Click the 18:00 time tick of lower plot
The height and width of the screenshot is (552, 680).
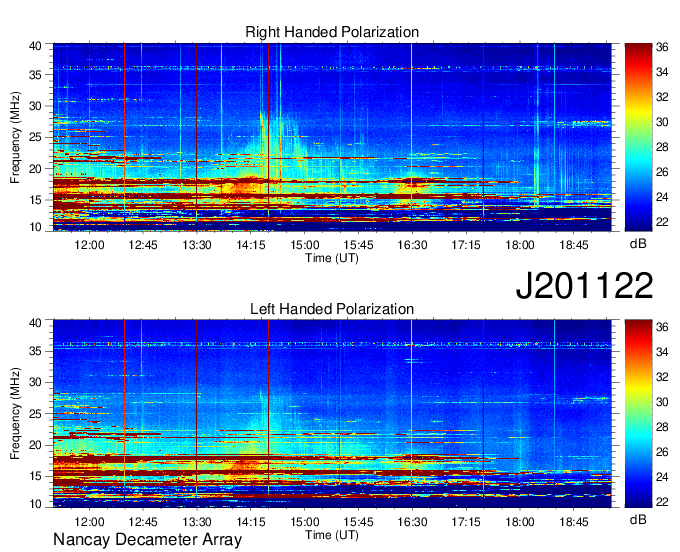click(x=520, y=522)
